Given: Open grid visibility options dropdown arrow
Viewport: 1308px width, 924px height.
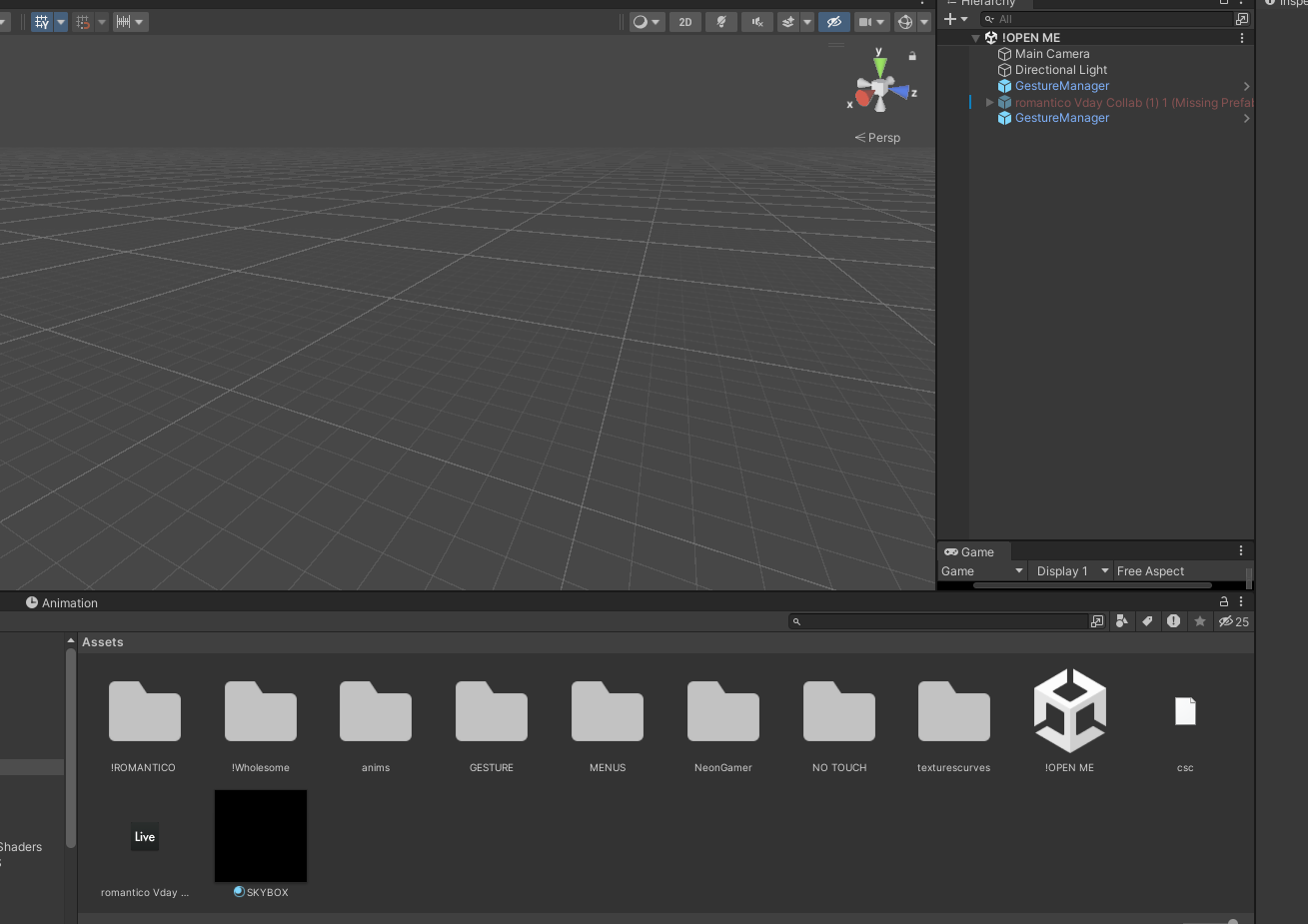Looking at the screenshot, I should 61,22.
